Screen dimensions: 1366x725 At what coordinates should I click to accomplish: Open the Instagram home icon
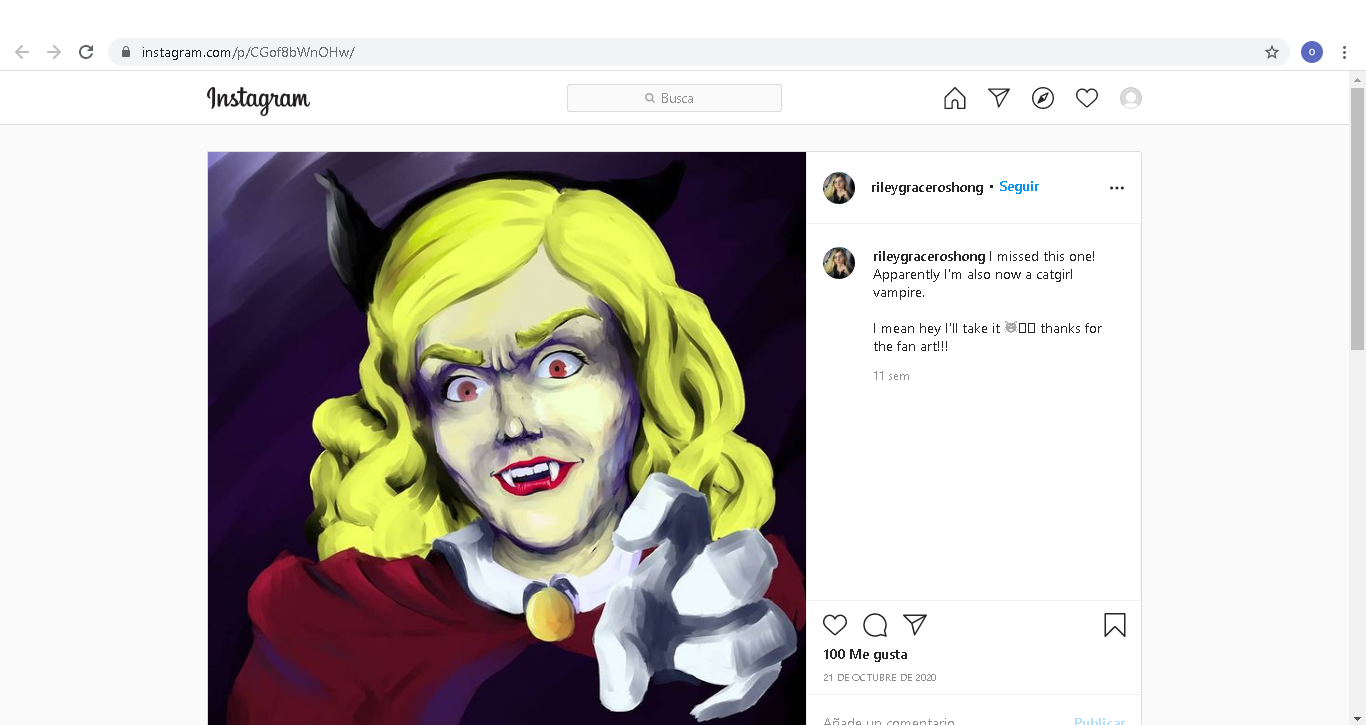tap(955, 98)
